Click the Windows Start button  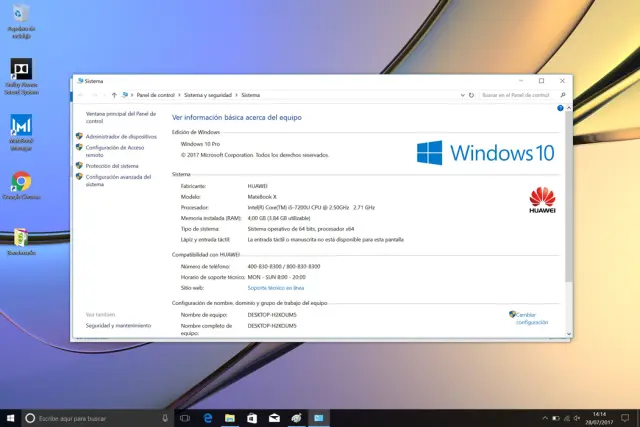[9, 417]
